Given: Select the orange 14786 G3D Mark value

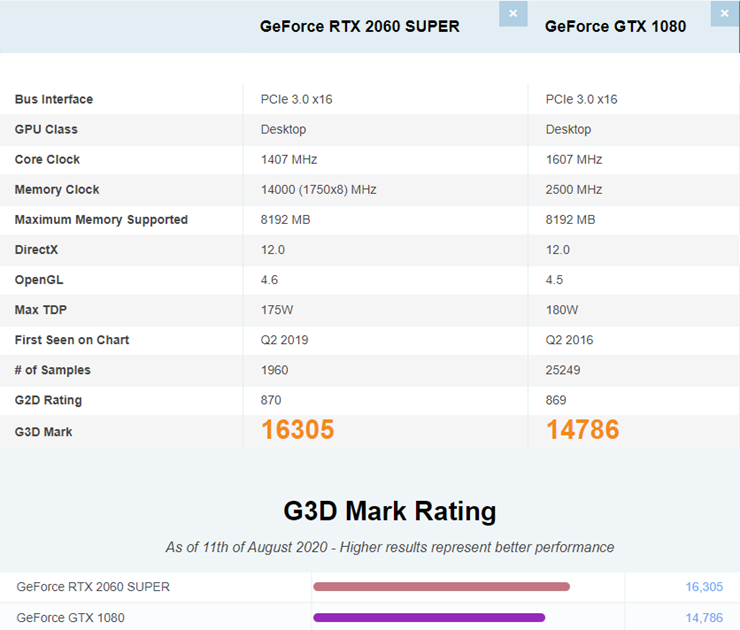Looking at the screenshot, I should 582,429.
